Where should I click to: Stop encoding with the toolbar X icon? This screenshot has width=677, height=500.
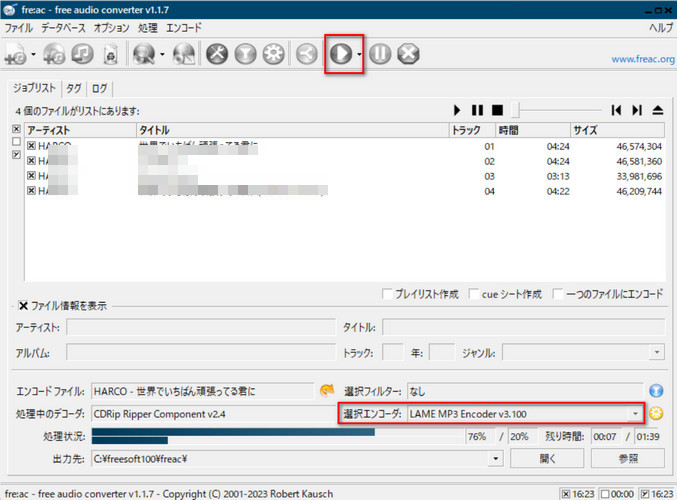pyautogui.click(x=408, y=54)
